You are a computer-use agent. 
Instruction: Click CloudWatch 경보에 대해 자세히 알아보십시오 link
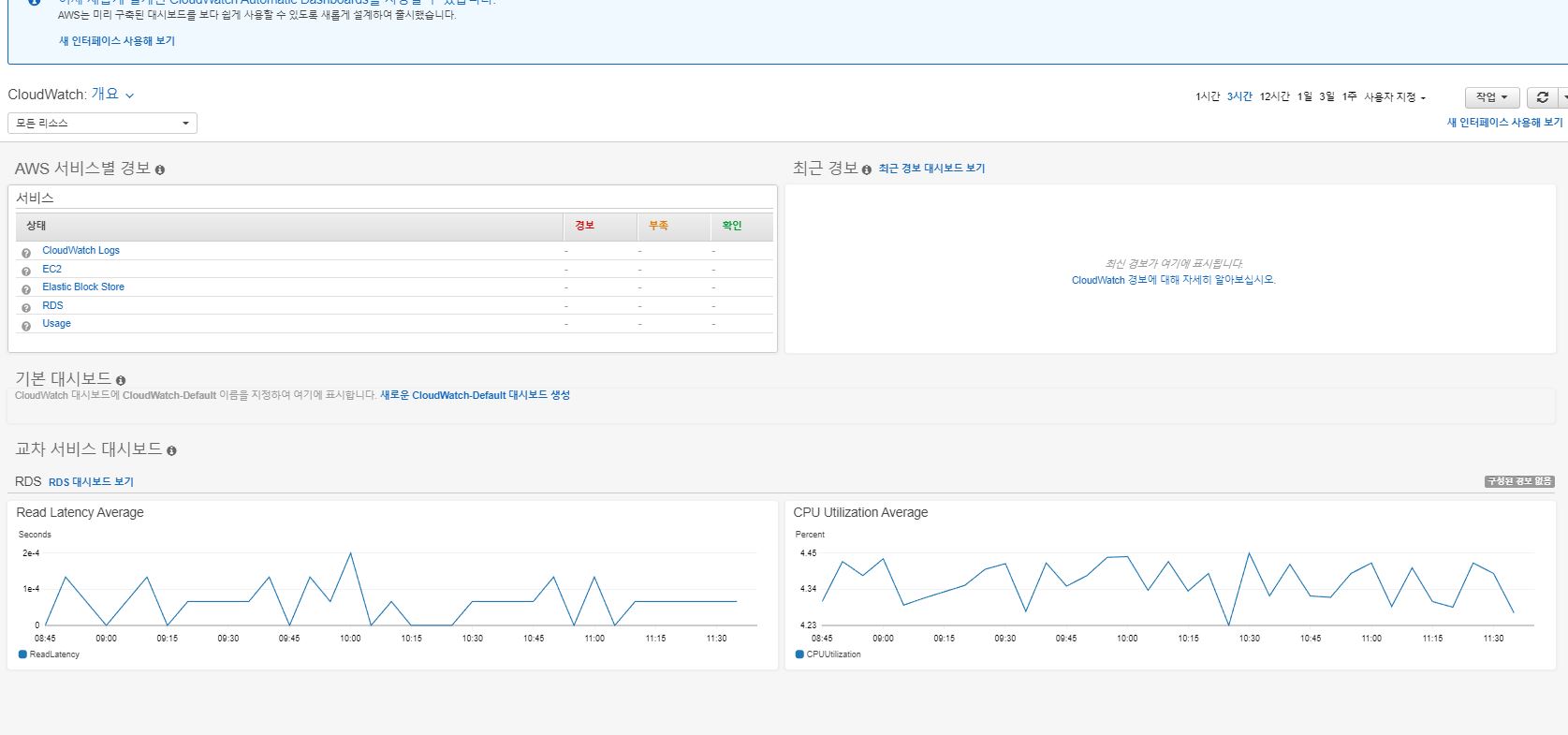tap(1173, 280)
